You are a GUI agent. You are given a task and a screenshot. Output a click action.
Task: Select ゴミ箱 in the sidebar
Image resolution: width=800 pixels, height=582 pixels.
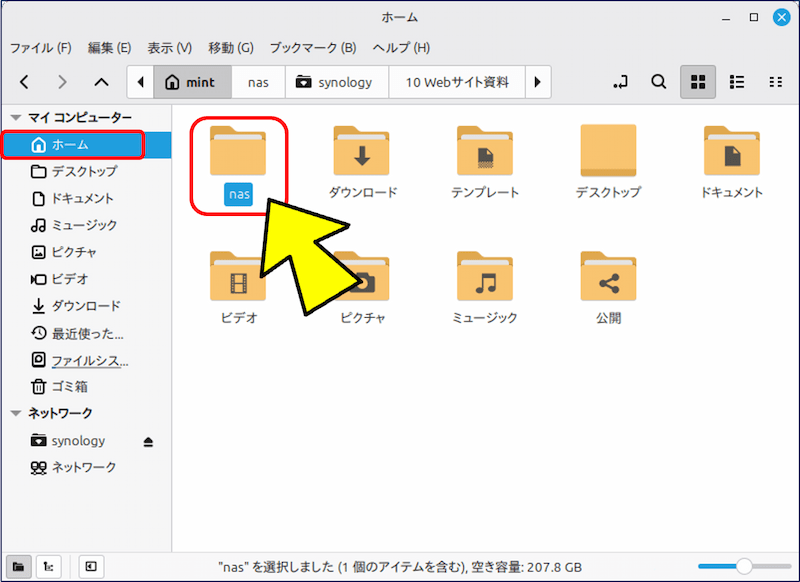click(69, 386)
